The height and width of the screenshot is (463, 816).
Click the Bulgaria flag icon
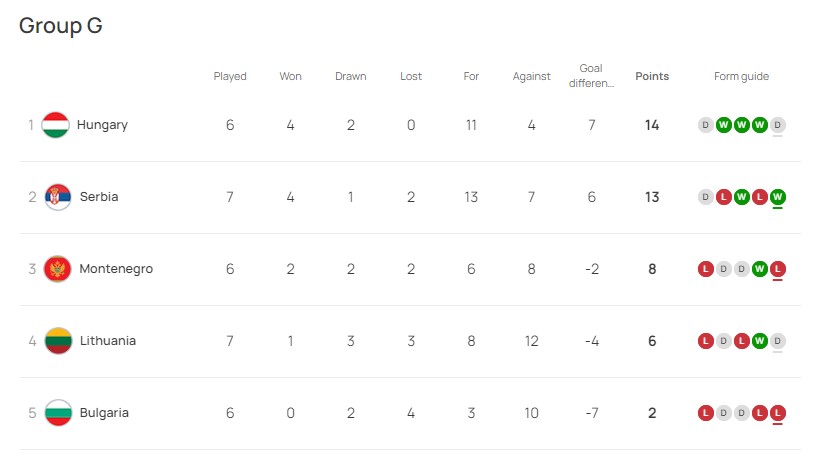[58, 413]
